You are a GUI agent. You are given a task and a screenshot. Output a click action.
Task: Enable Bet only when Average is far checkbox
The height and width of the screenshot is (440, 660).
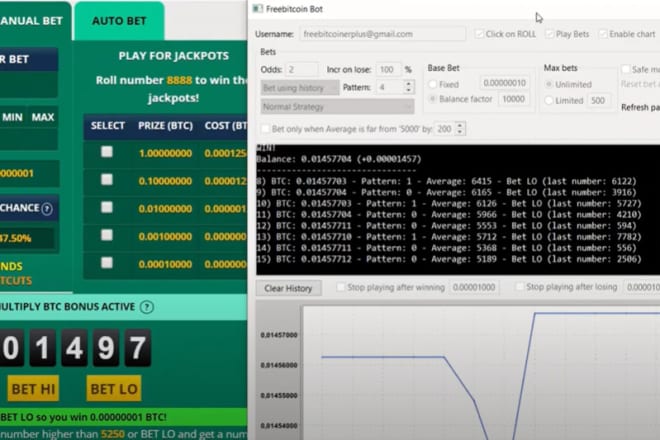(x=265, y=129)
